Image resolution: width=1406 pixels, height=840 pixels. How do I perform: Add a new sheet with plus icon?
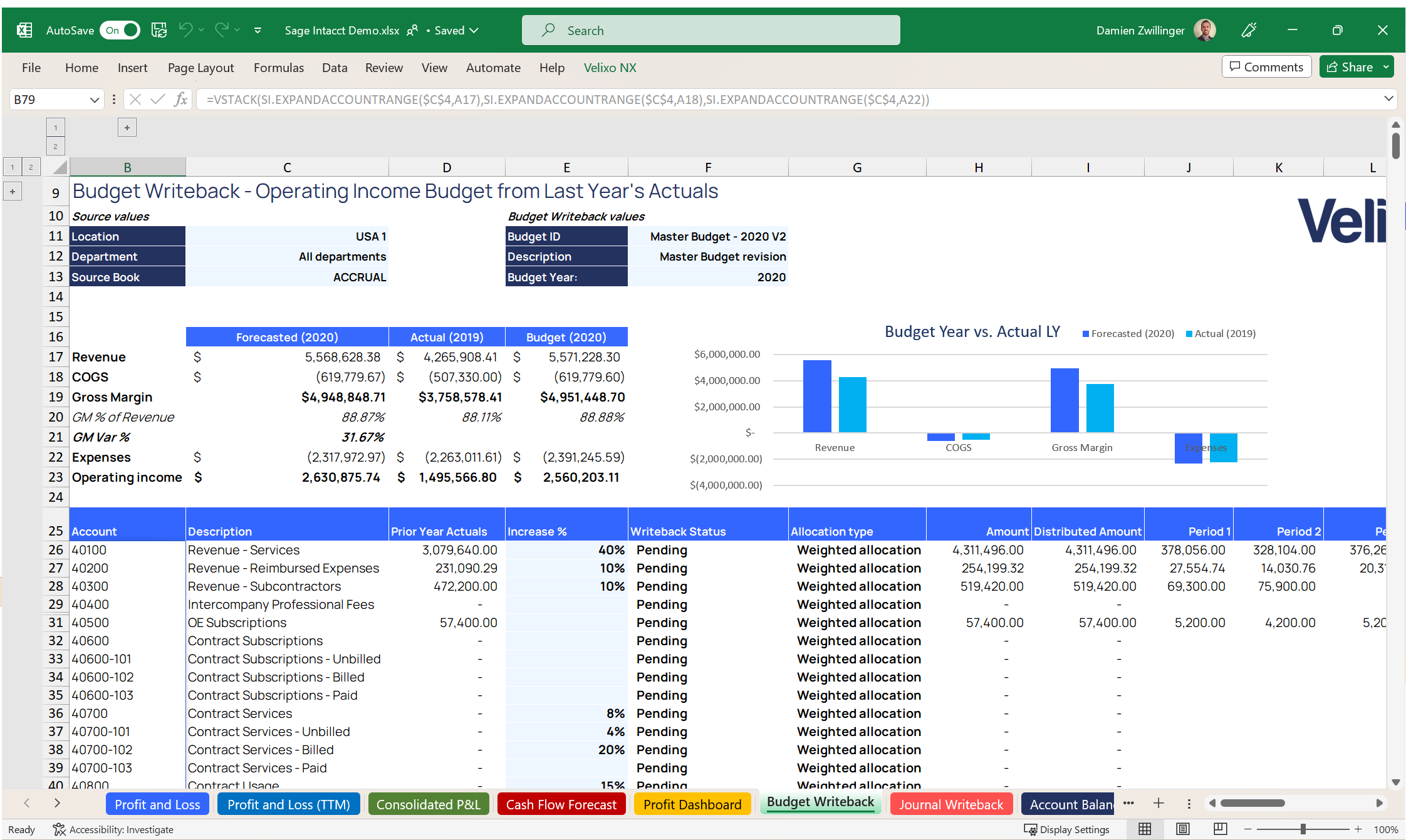(x=1159, y=803)
